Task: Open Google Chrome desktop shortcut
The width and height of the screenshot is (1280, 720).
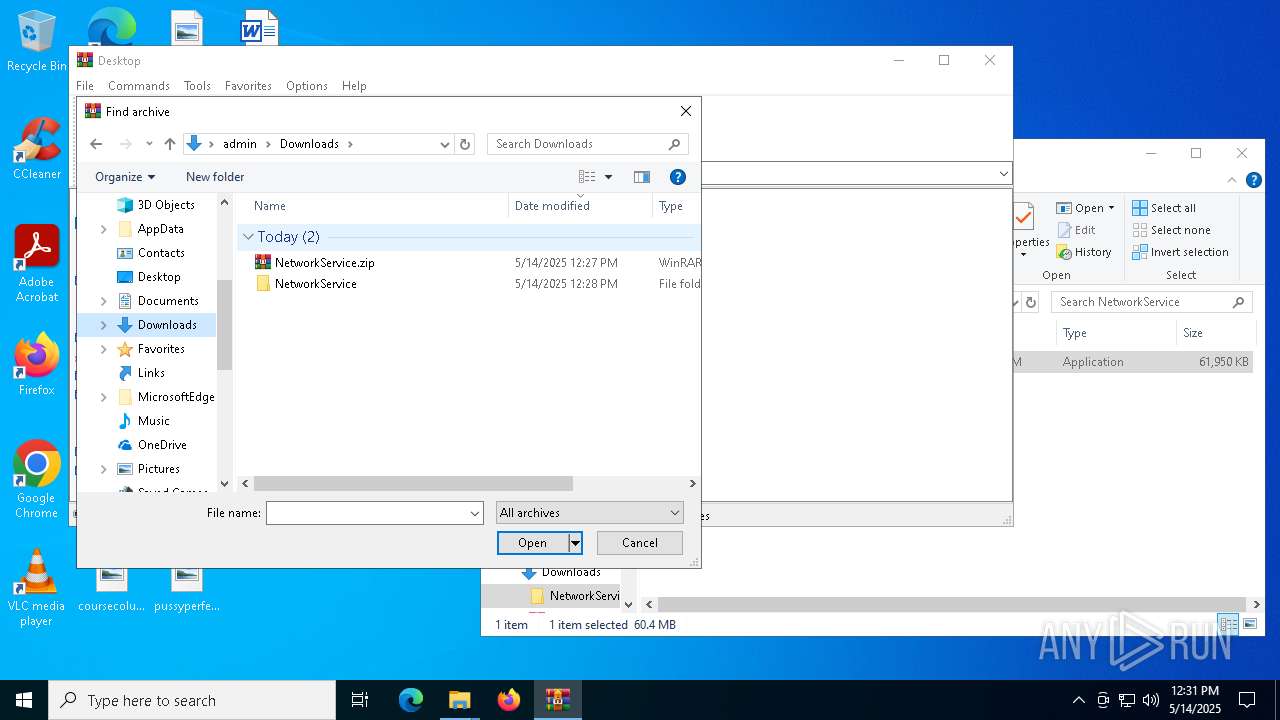Action: pyautogui.click(x=37, y=479)
